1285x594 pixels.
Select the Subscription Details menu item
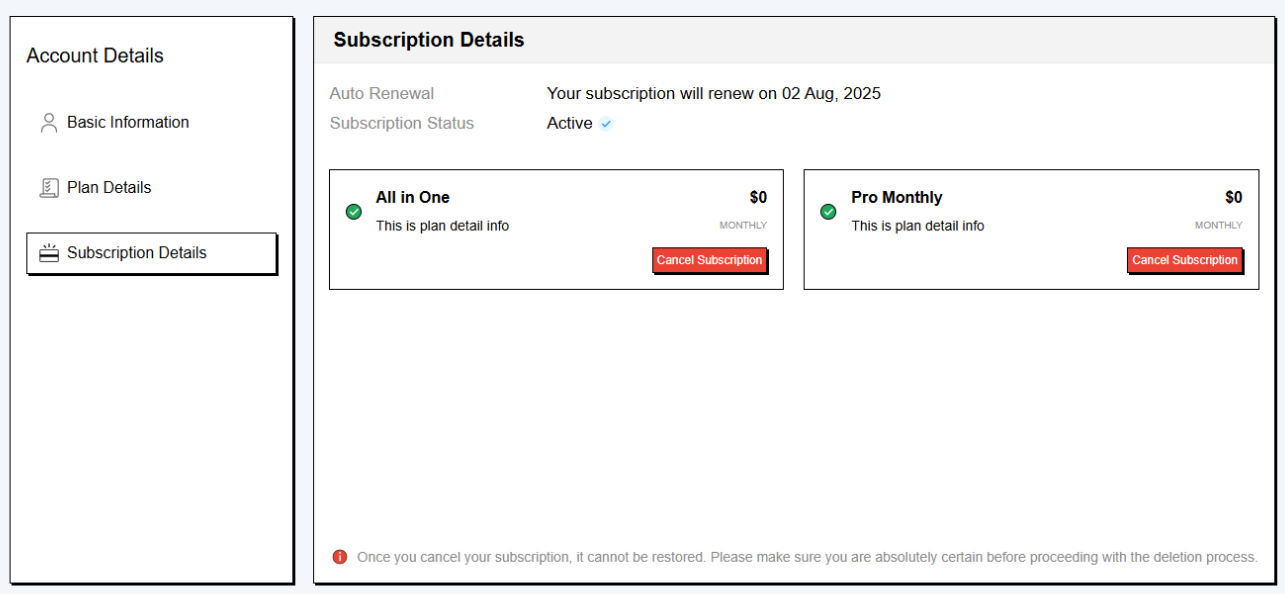(151, 253)
